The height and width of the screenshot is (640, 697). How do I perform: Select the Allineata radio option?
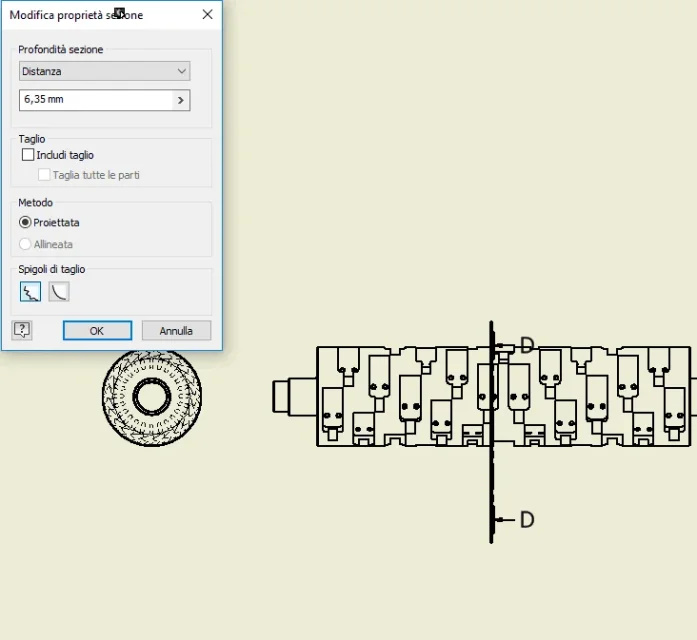(25, 244)
